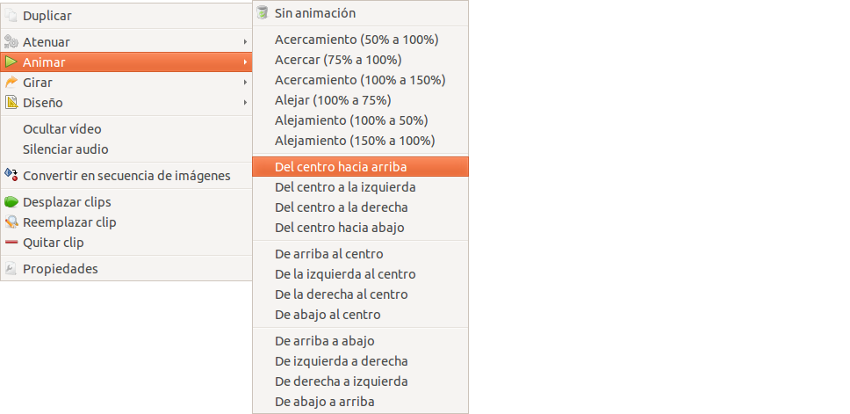This screenshot has width=850, height=414.
Task: Click the Sin animación trash icon
Action: tap(262, 13)
